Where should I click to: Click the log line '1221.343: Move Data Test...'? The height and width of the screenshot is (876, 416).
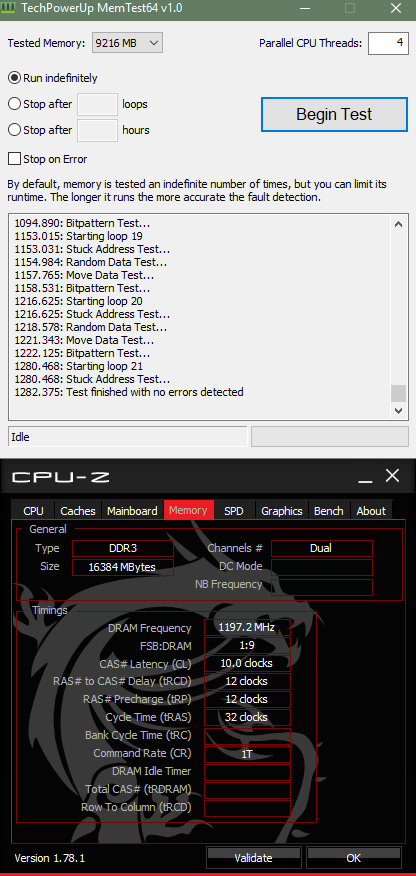84,340
